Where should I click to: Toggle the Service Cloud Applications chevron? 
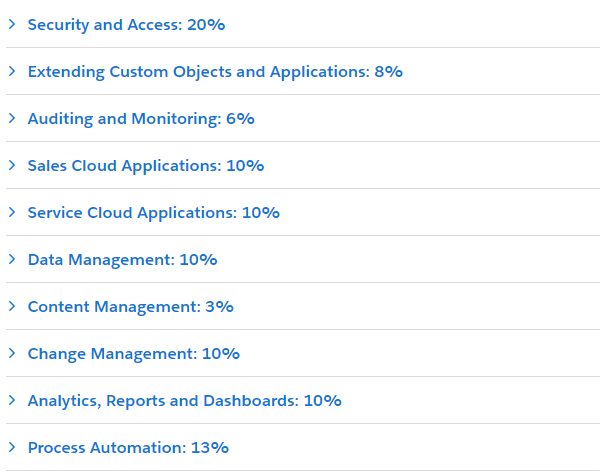click(x=12, y=212)
